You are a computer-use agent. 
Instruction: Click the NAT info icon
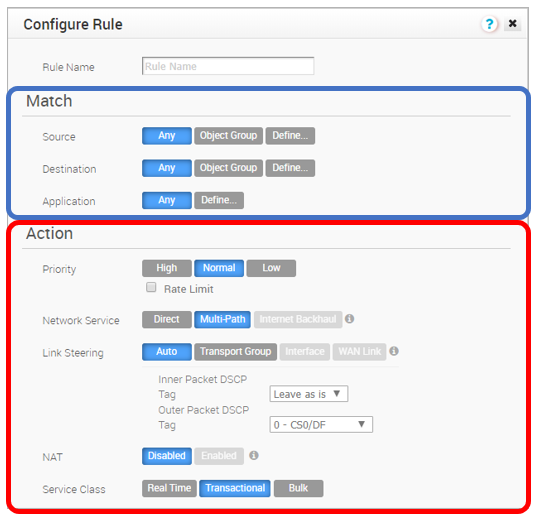click(254, 455)
